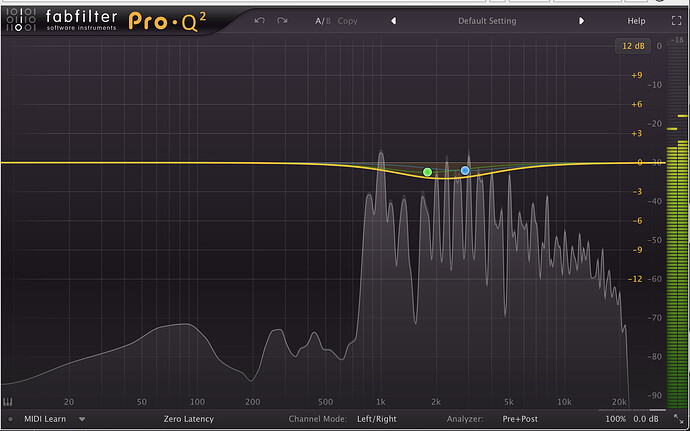Image resolution: width=690 pixels, height=431 pixels.
Task: Switch A/B state
Action: coord(323,21)
